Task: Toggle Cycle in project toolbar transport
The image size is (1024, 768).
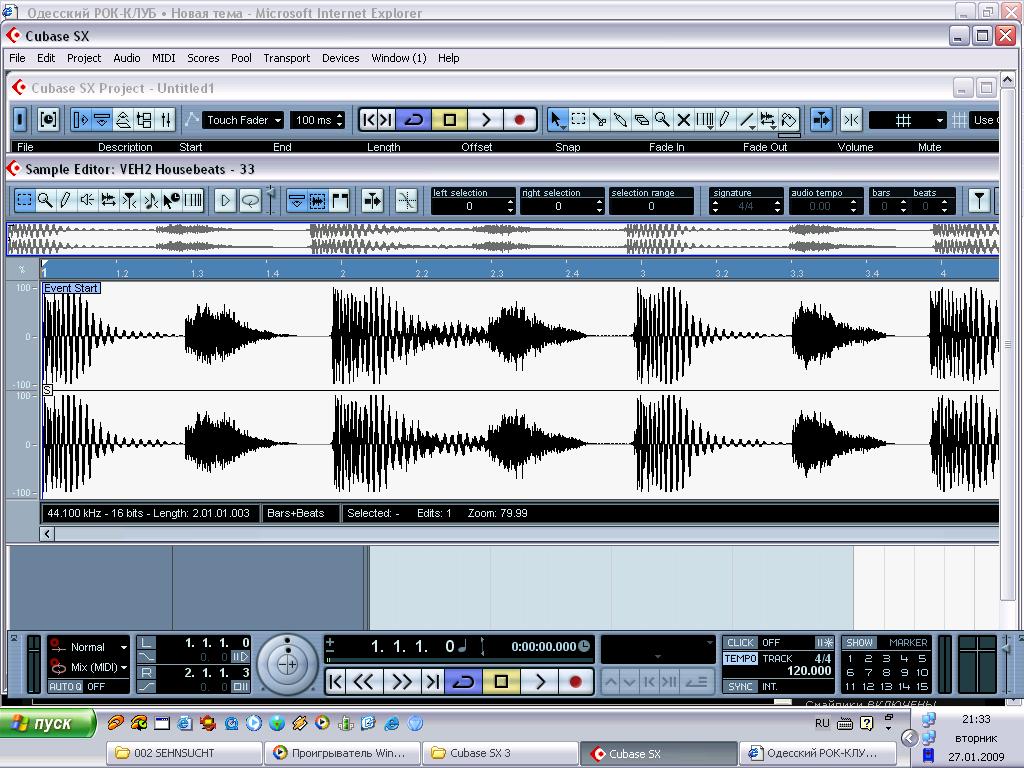Action: click(414, 120)
